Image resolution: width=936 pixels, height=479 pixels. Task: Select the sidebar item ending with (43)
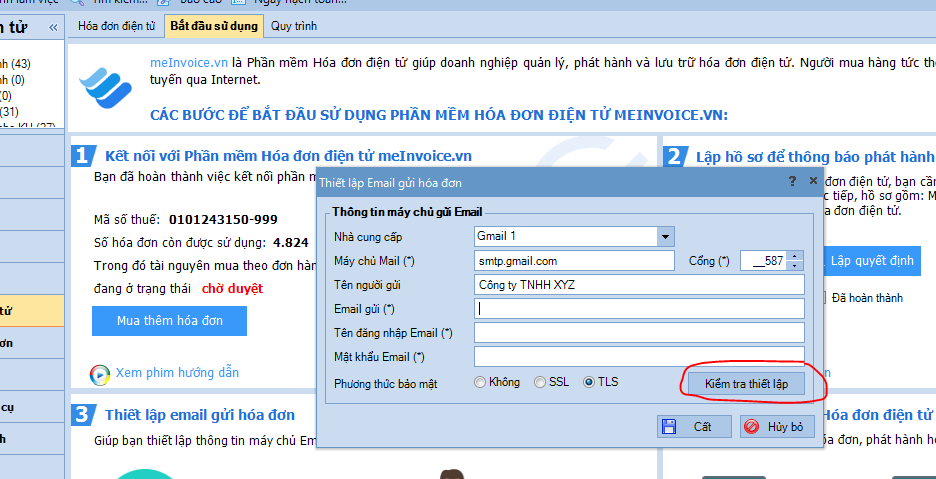click(16, 64)
